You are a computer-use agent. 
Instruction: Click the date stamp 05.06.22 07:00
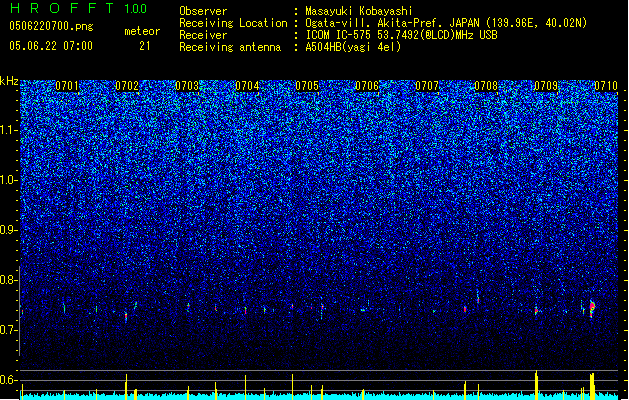coord(51,46)
